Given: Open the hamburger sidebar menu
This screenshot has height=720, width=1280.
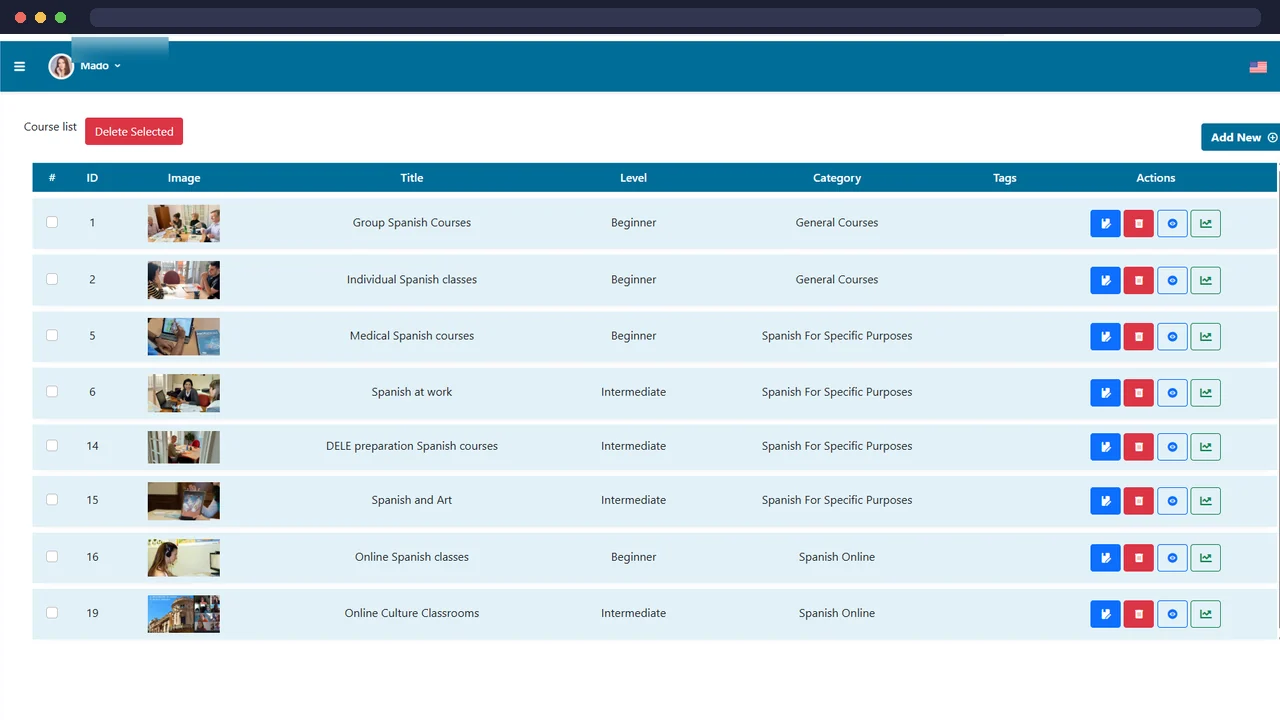Looking at the screenshot, I should pos(19,67).
